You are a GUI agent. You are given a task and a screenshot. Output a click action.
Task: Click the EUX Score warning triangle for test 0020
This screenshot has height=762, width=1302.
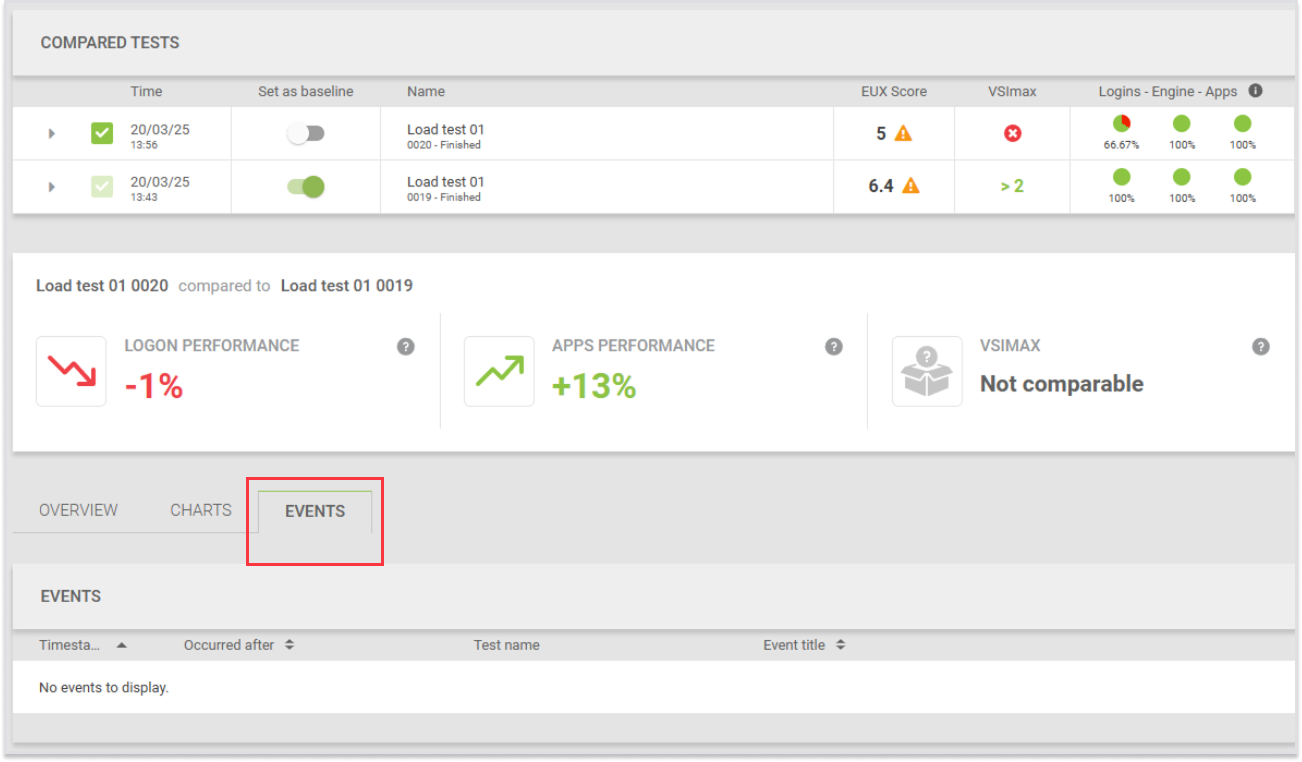pyautogui.click(x=903, y=133)
